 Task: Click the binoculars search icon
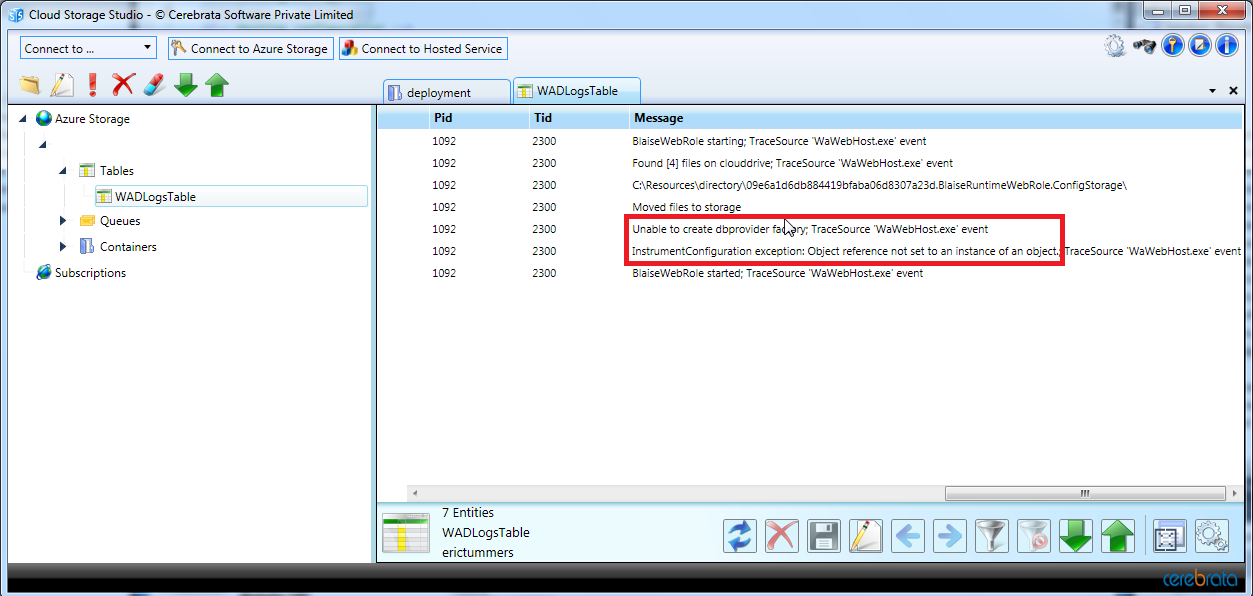coord(1144,46)
